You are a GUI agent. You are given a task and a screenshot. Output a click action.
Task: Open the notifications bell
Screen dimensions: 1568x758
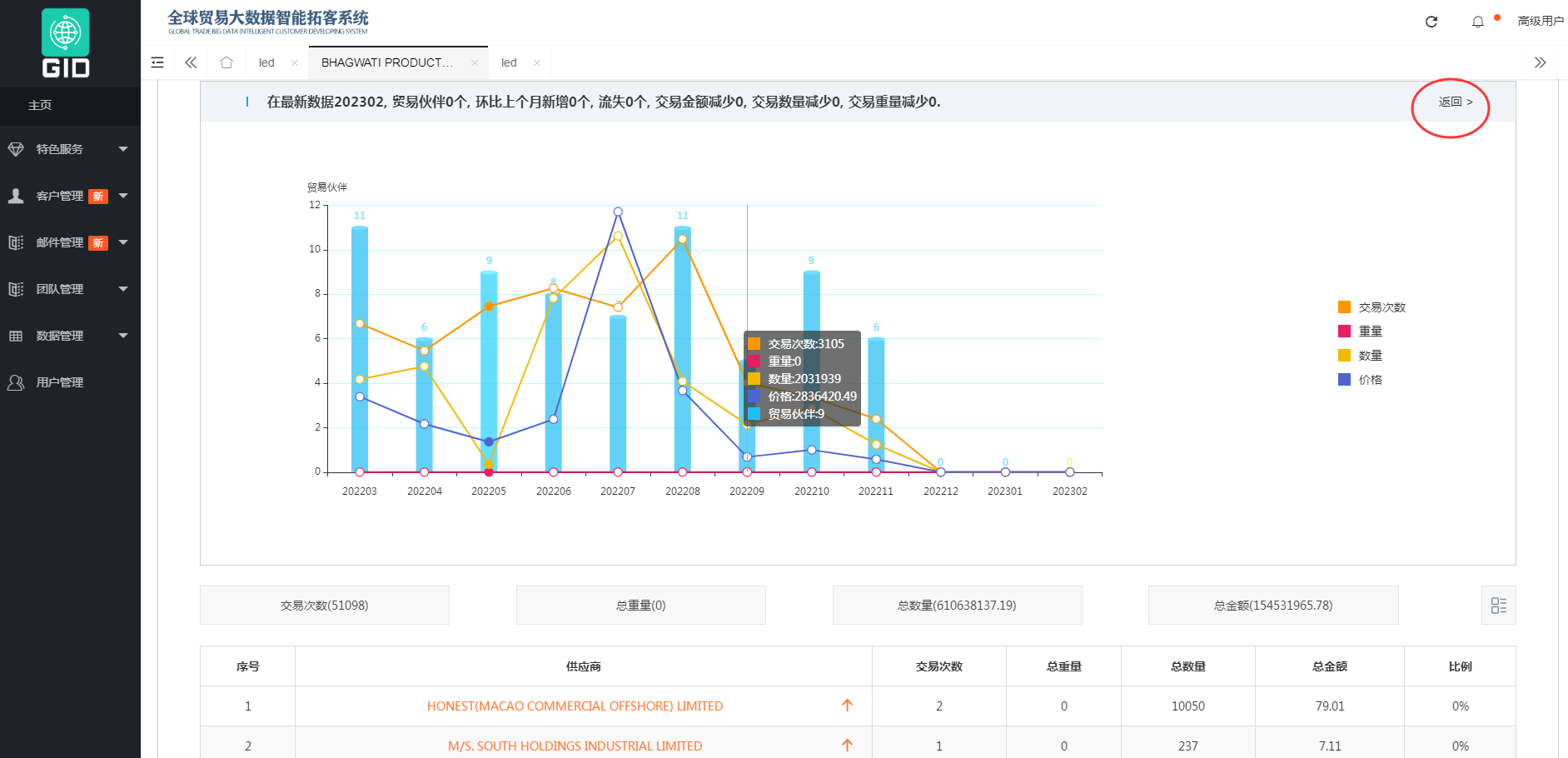pyautogui.click(x=1478, y=22)
